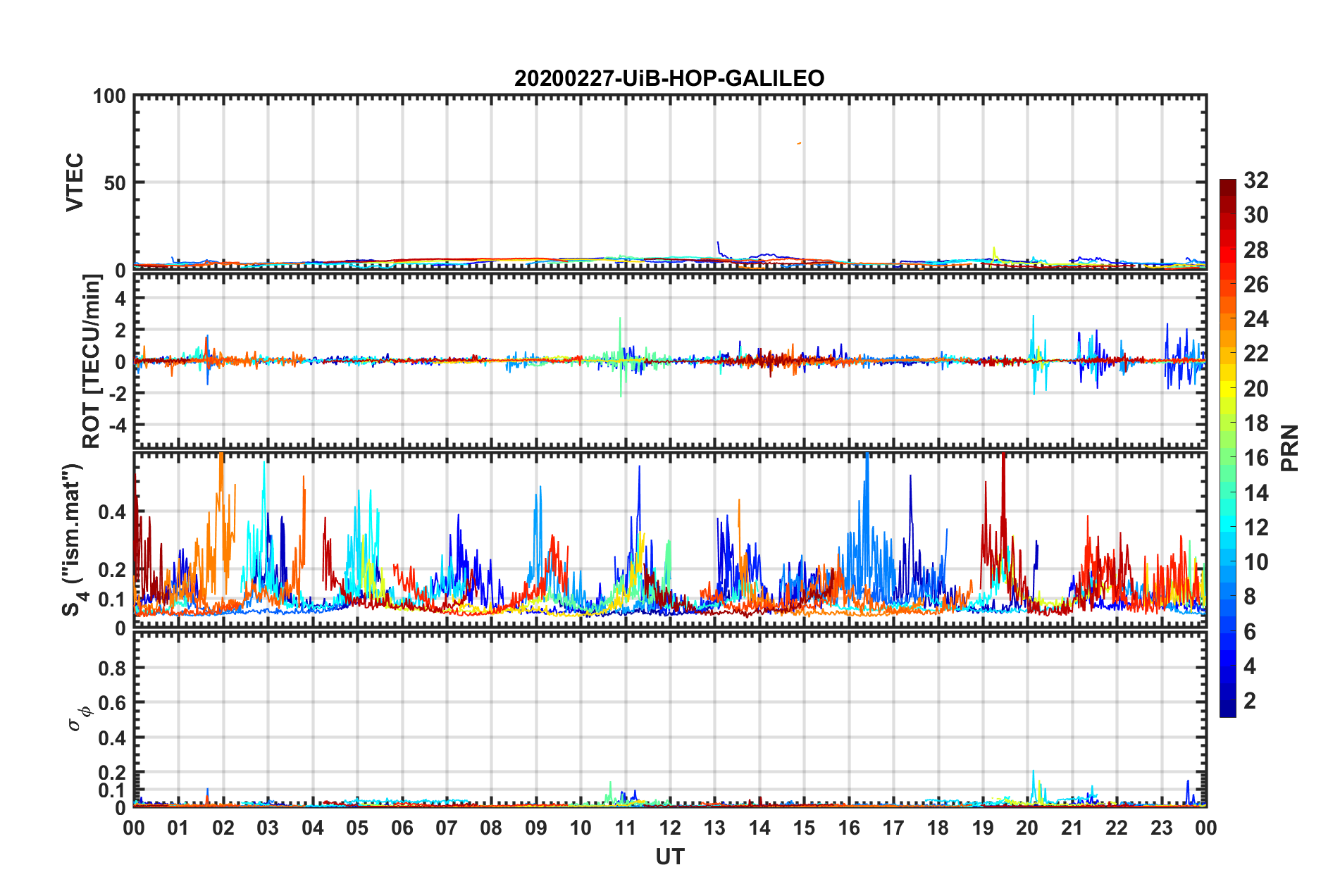Click inside the sigma-phi plot panel
Screen dimensions: 1340x896
point(670,719)
